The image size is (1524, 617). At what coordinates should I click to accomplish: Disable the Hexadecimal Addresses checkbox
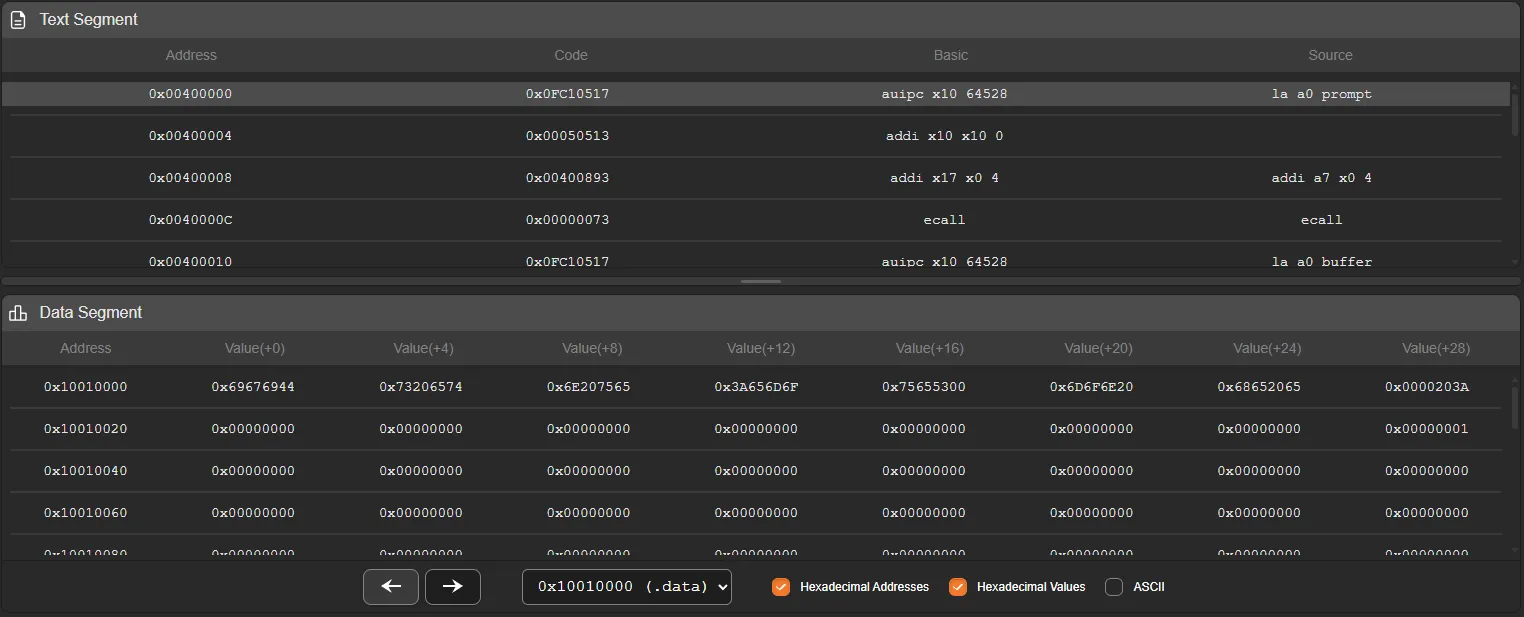tap(781, 587)
